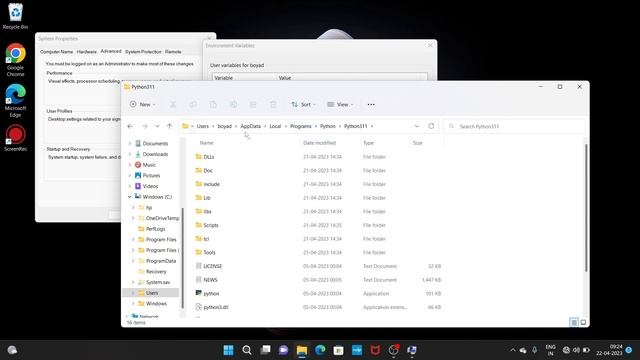Screen dimensions: 640x360
Task: Switch to large thumbnails view icon
Action: [583, 322]
